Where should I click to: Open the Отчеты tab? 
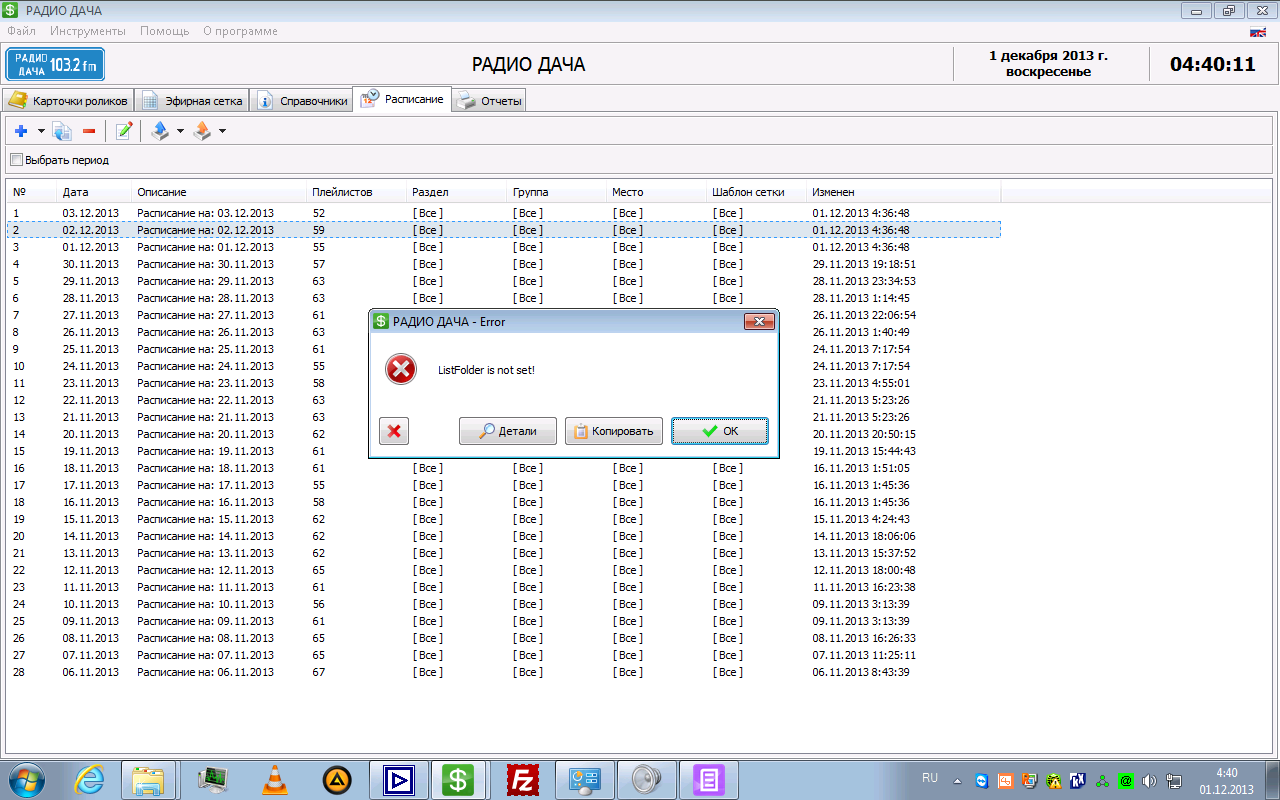coord(488,101)
